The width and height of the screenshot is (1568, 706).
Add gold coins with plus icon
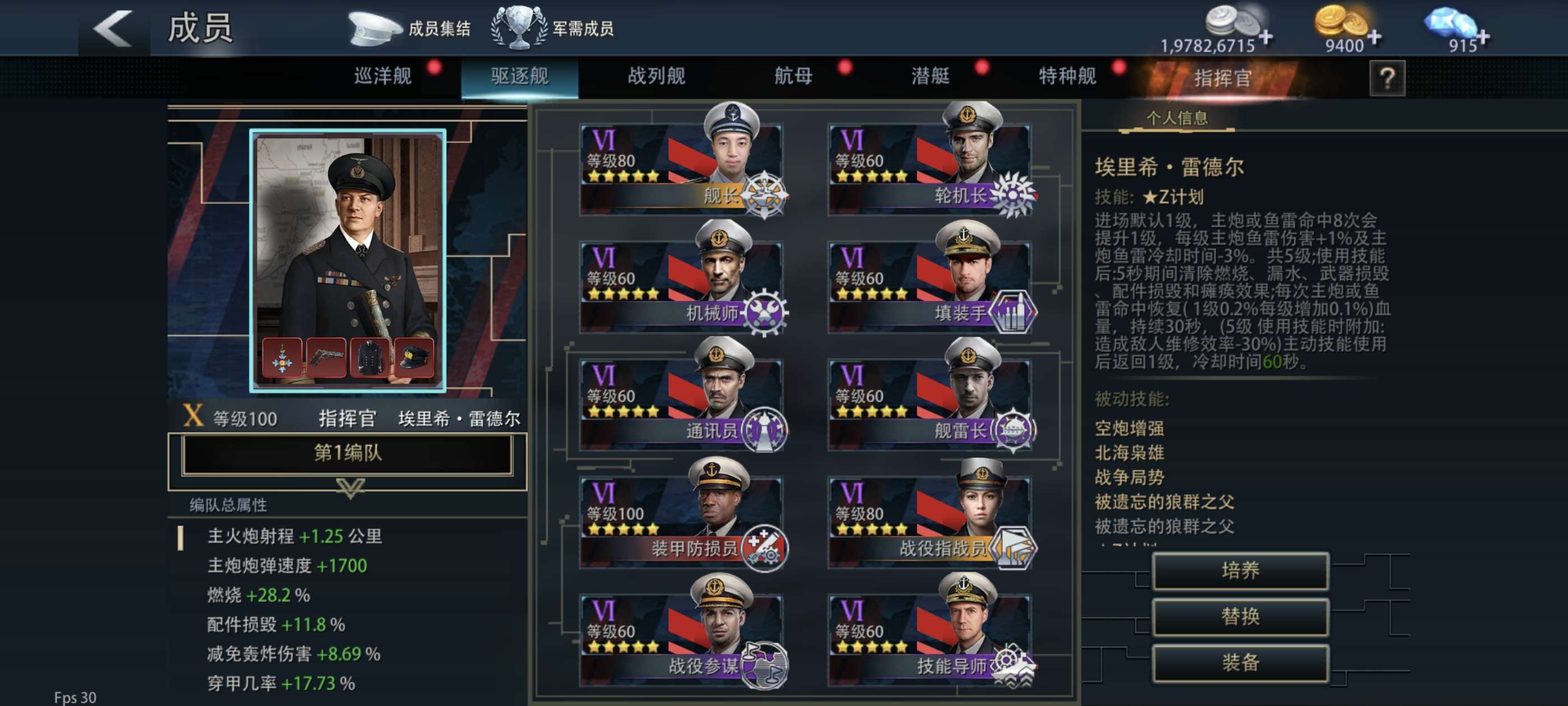pyautogui.click(x=1373, y=38)
